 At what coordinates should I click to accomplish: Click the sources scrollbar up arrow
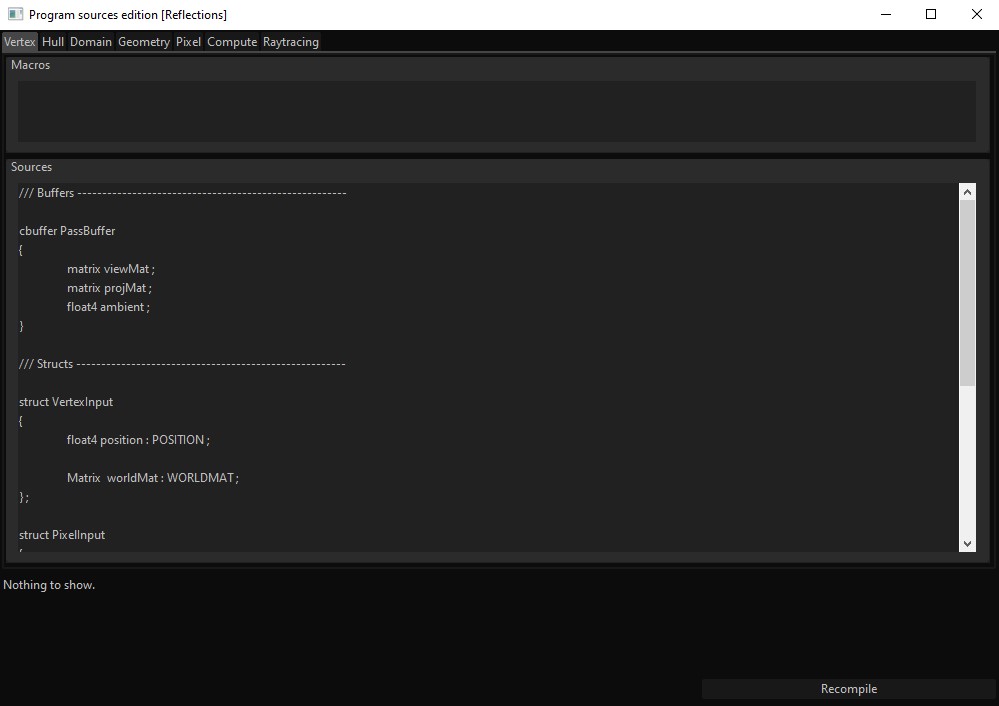967,192
